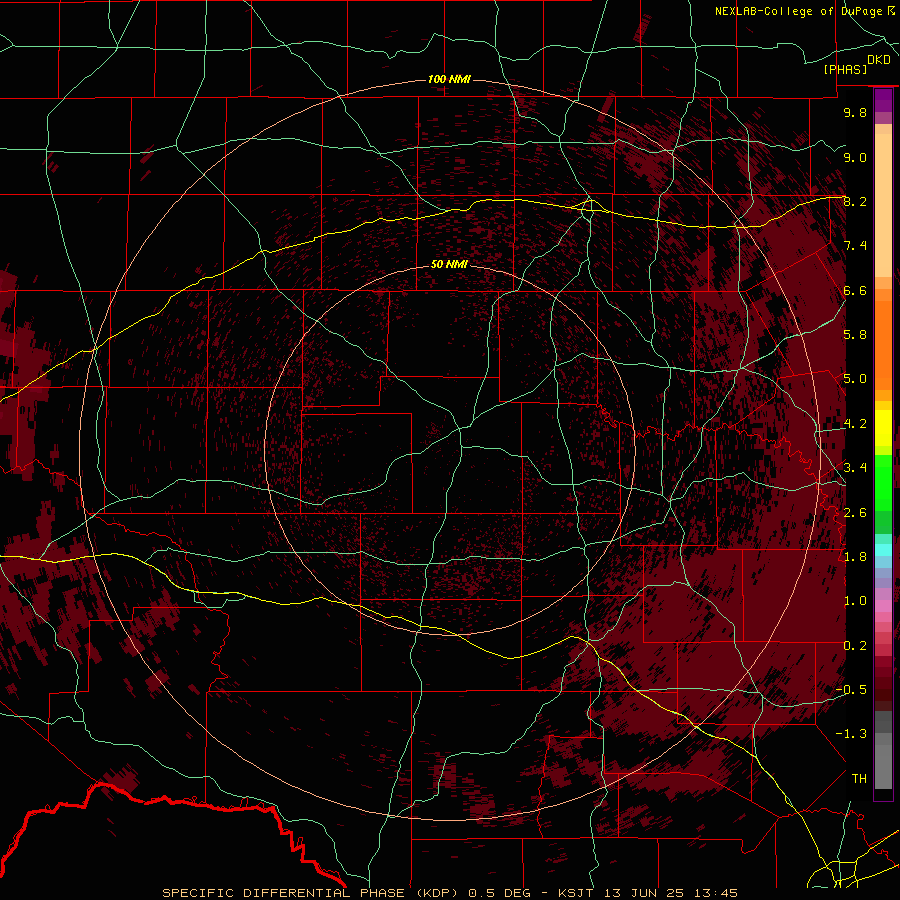Click the 0.5 DEG elevation text
The width and height of the screenshot is (900, 900).
click(x=498, y=893)
